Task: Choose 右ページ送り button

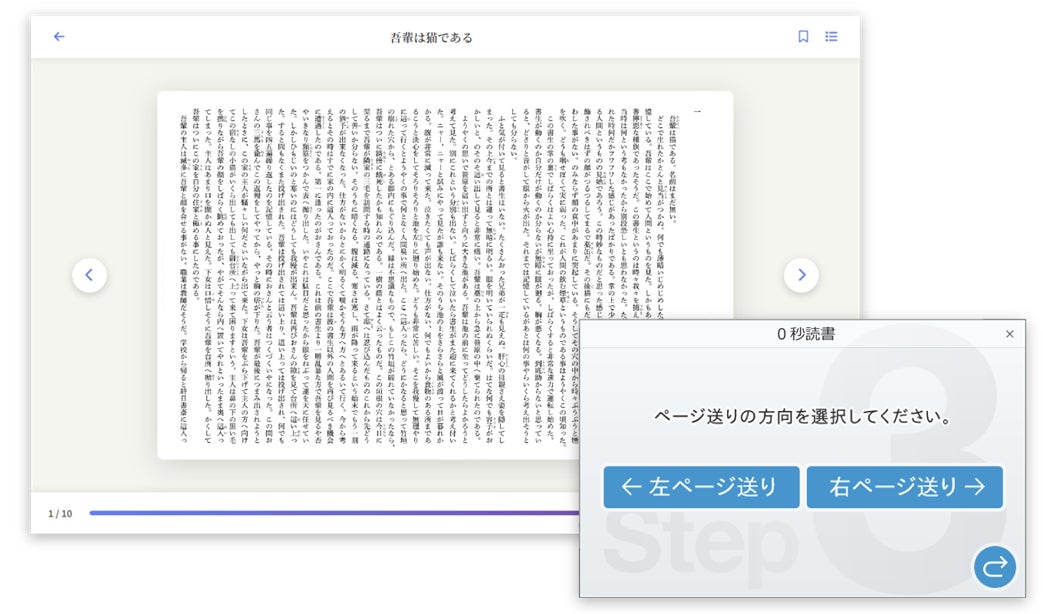Action: 905,487
